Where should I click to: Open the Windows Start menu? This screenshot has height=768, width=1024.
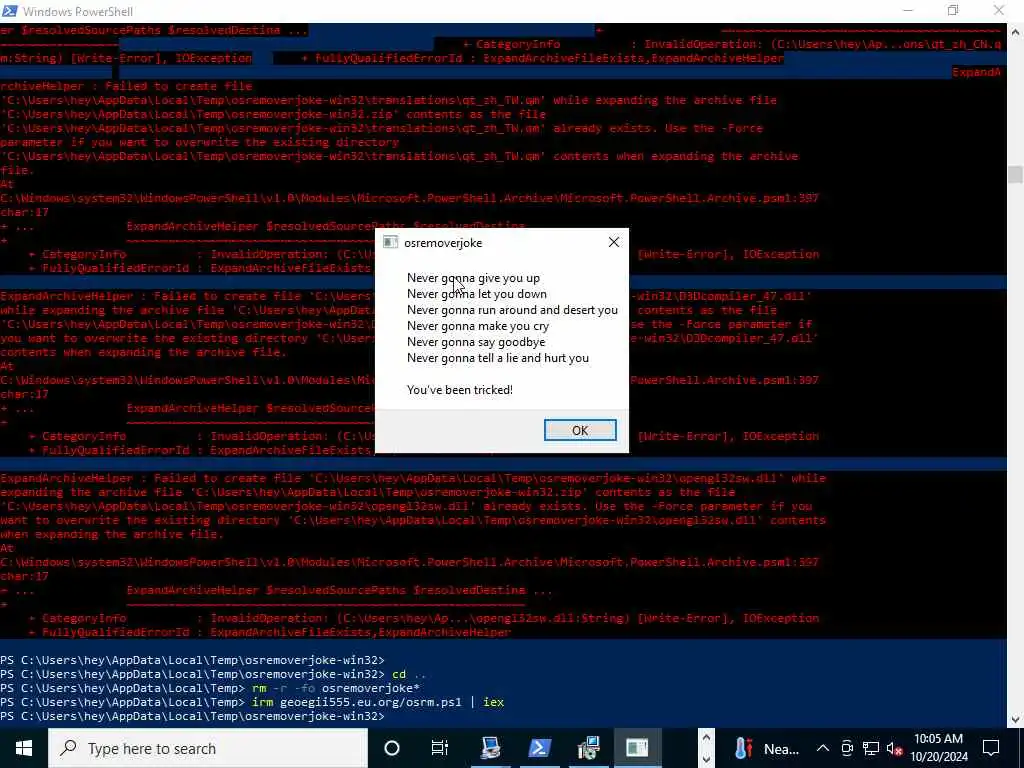[x=24, y=748]
